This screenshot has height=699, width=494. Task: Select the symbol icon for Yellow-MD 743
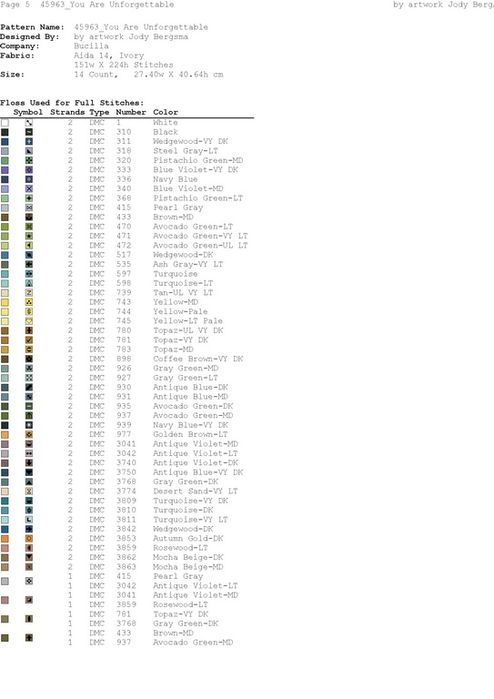coord(29,302)
